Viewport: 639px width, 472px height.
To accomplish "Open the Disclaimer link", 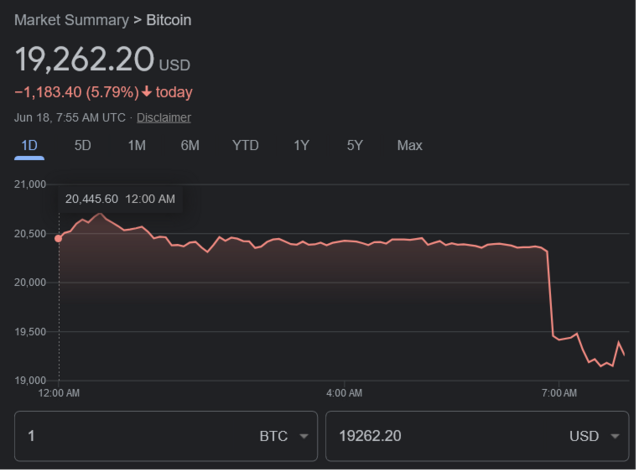I will pos(164,118).
